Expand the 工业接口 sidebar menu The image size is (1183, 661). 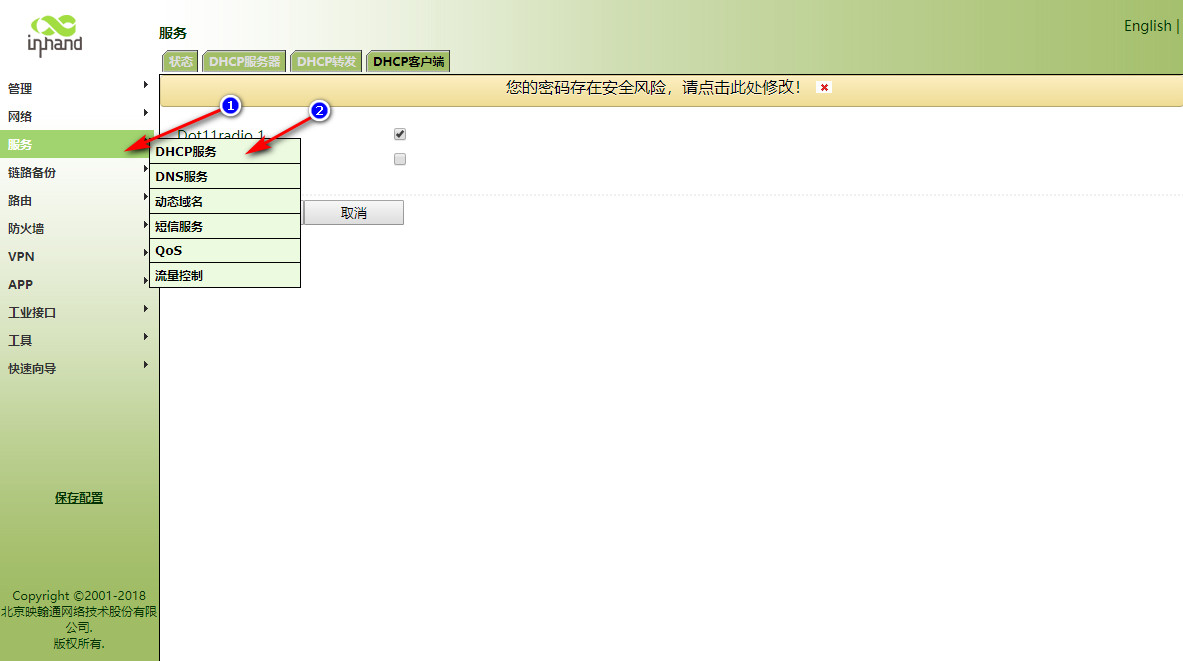[32, 312]
